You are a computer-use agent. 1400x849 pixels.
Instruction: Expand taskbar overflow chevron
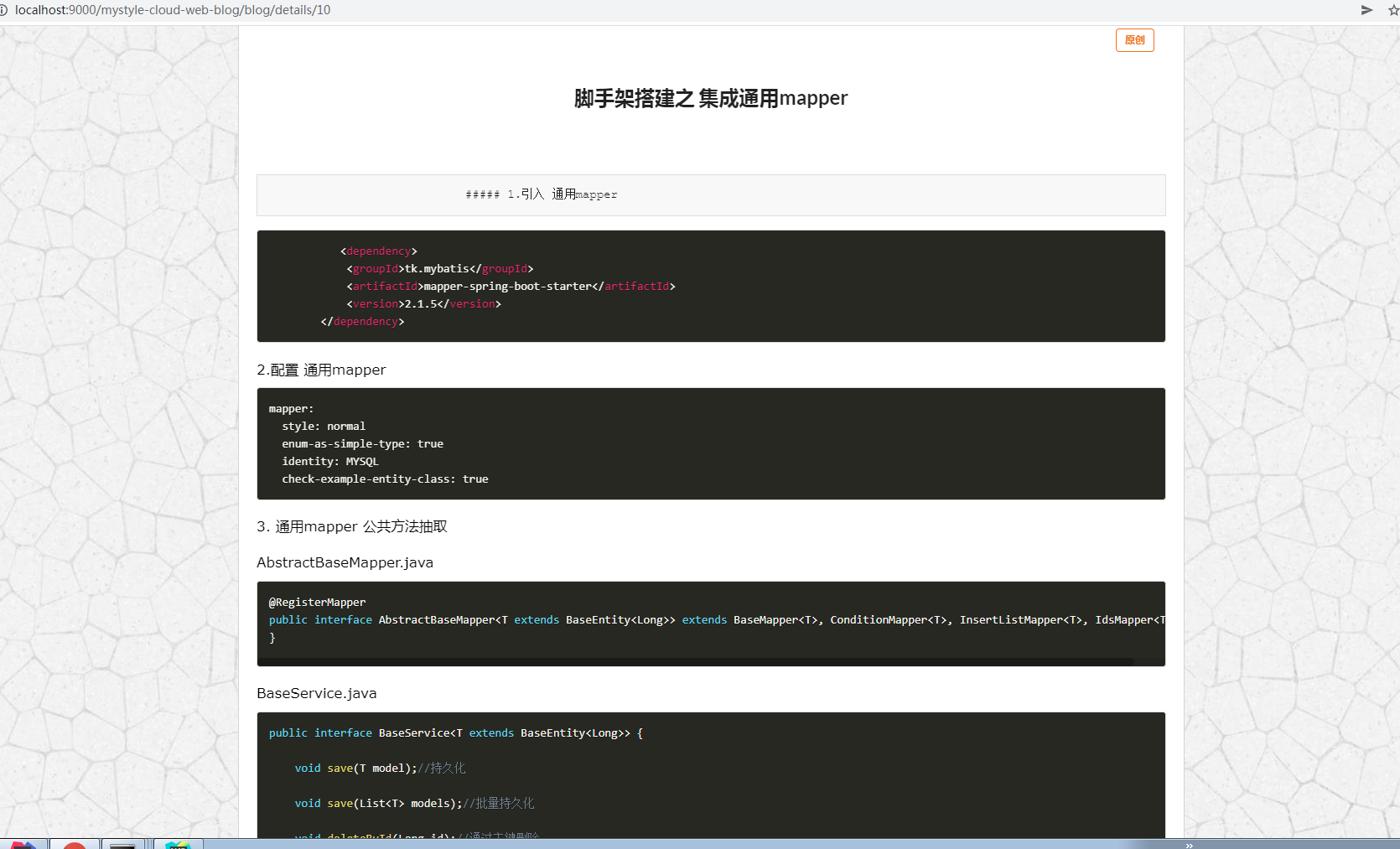1189,845
